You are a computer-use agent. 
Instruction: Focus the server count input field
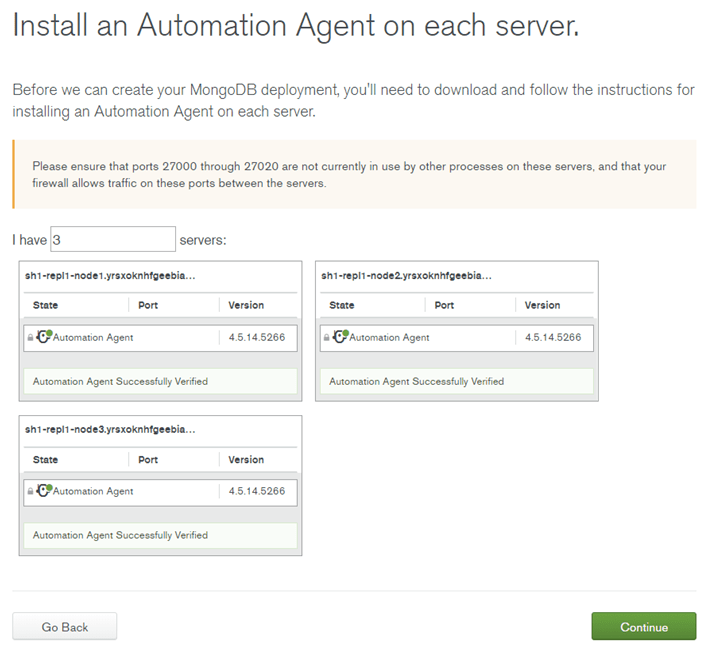(x=113, y=239)
